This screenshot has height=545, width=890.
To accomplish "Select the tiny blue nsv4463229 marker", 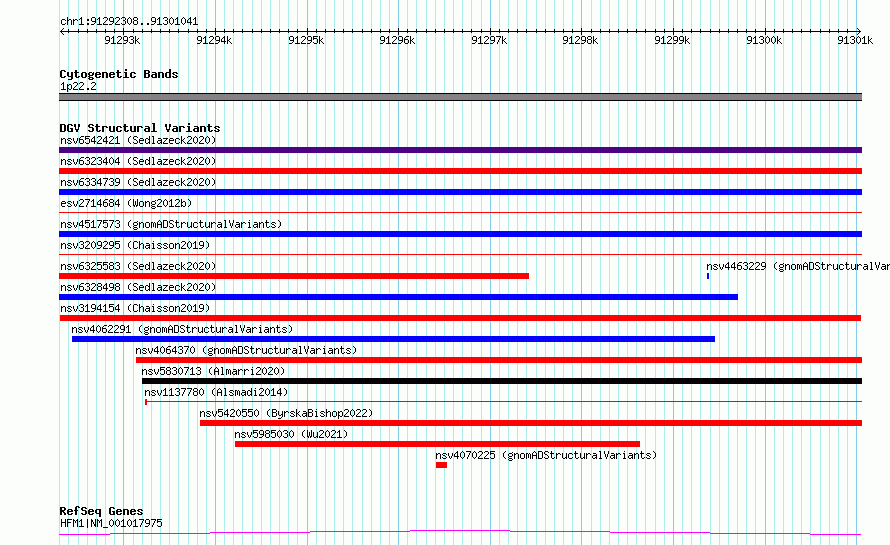I will tap(708, 276).
